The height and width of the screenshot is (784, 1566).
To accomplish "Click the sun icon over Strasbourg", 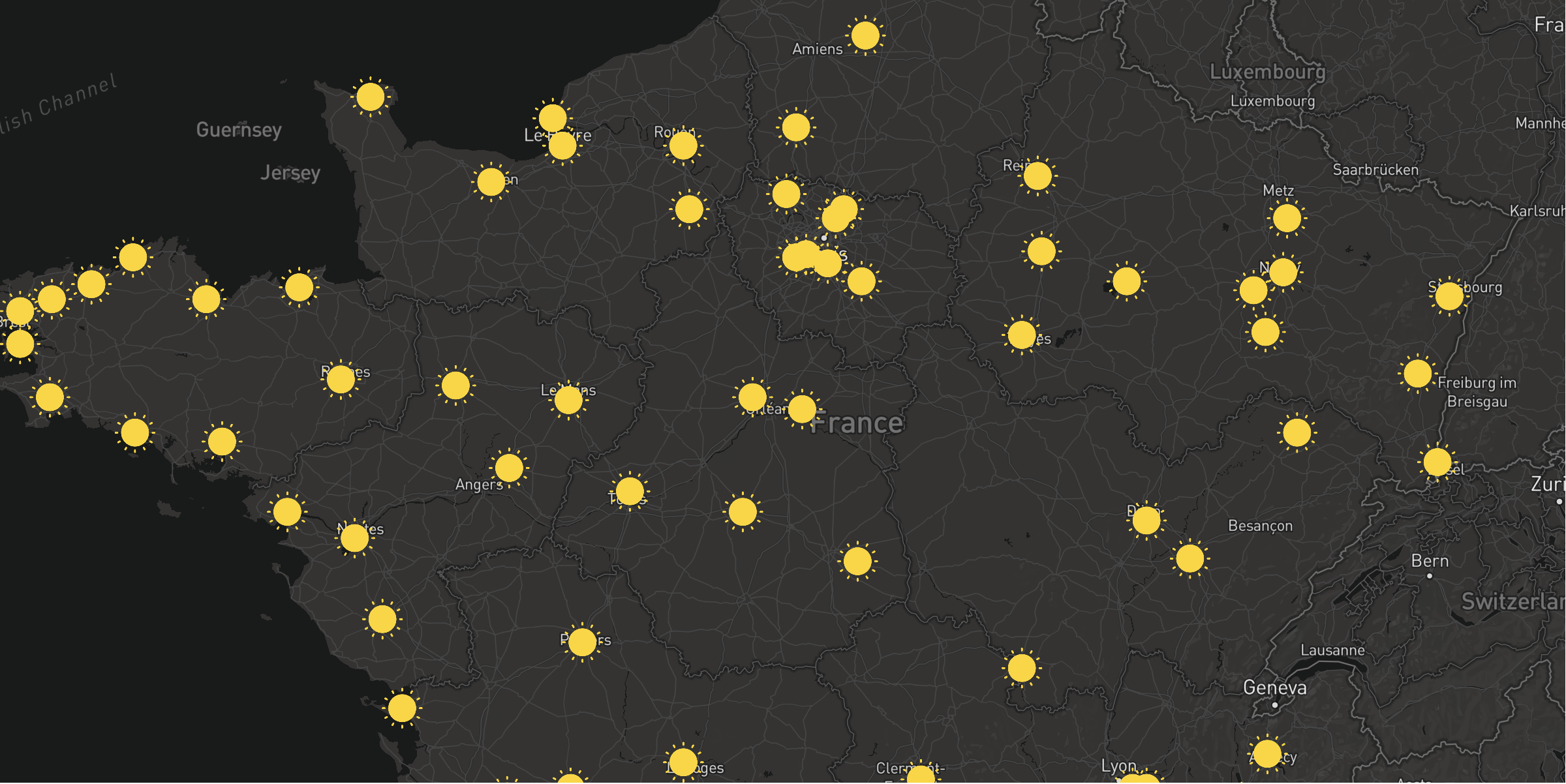I will click(x=1449, y=296).
